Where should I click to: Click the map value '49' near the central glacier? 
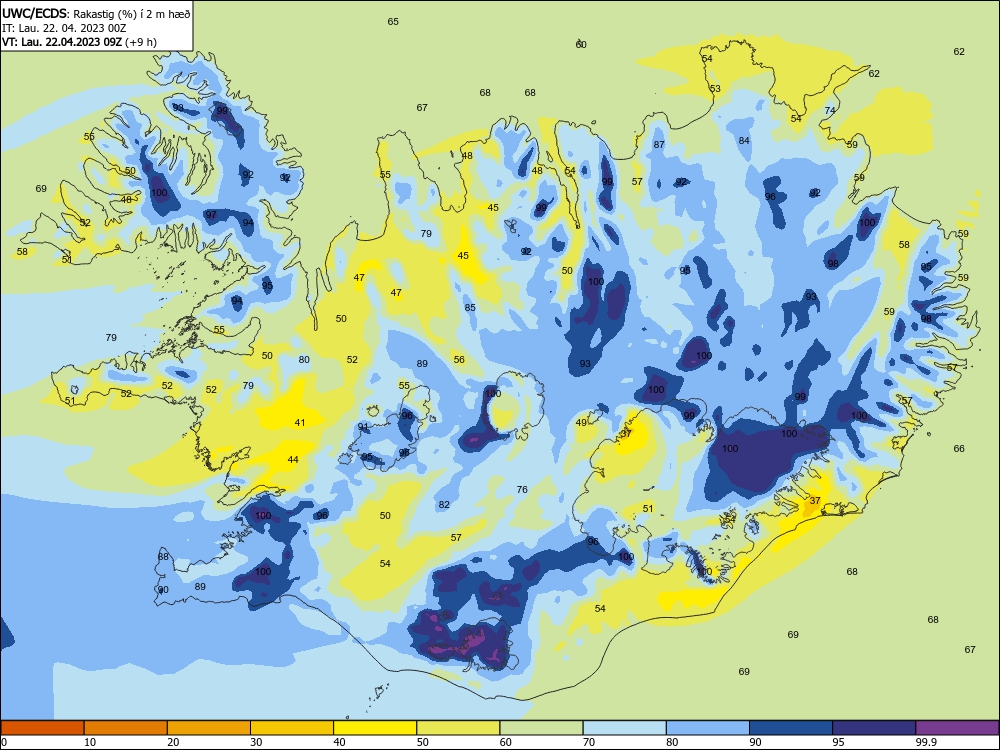pyautogui.click(x=581, y=423)
